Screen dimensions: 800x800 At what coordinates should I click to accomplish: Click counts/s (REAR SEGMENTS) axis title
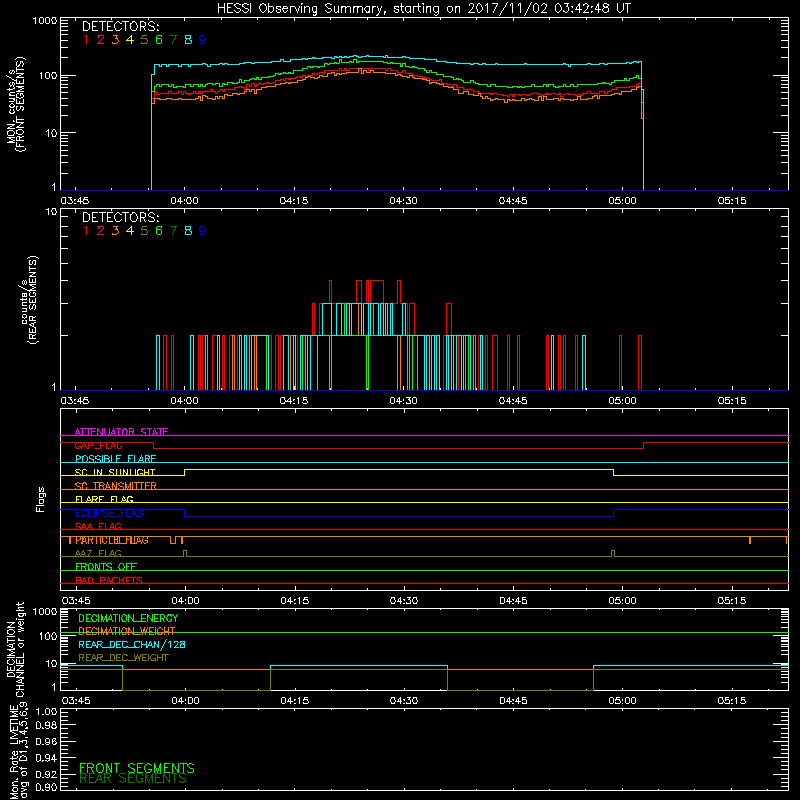coord(29,300)
